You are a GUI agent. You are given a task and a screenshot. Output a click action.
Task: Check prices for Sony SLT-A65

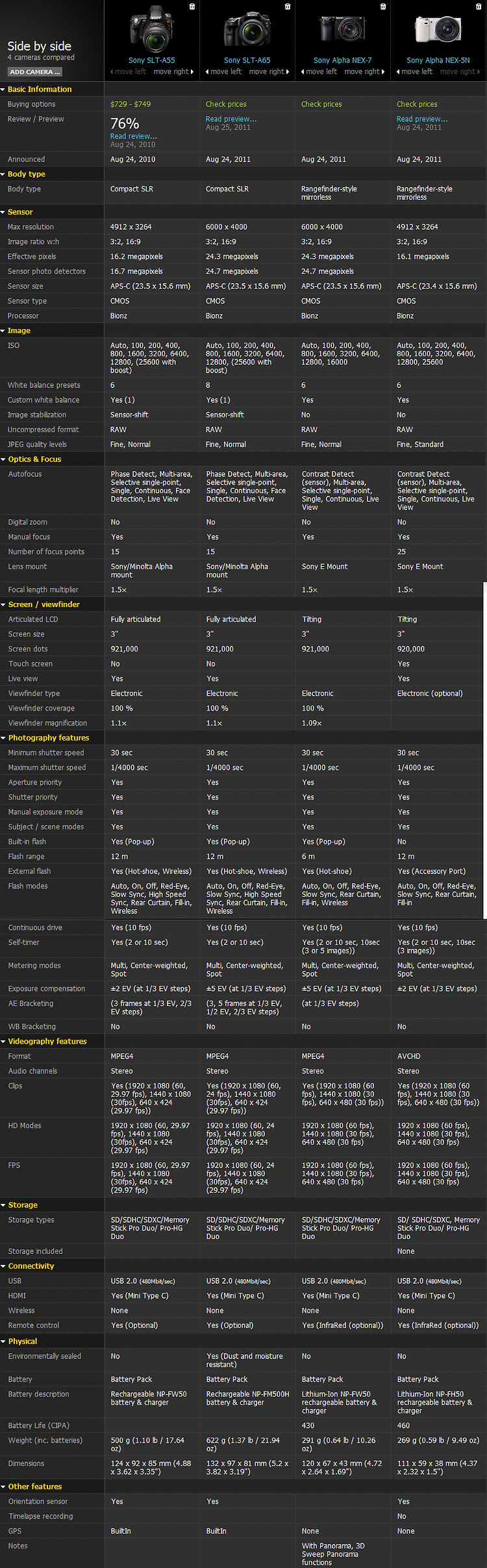226,104
